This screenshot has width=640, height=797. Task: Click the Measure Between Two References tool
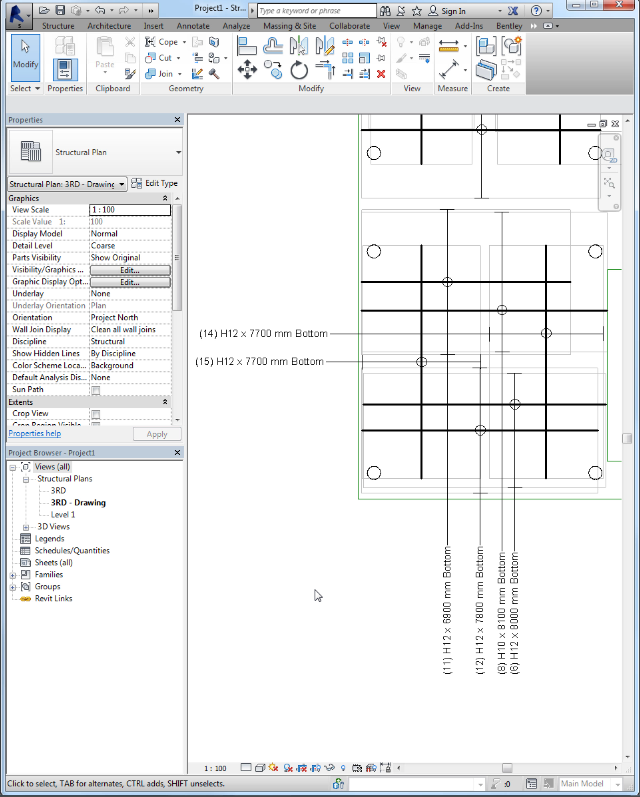tap(449, 70)
